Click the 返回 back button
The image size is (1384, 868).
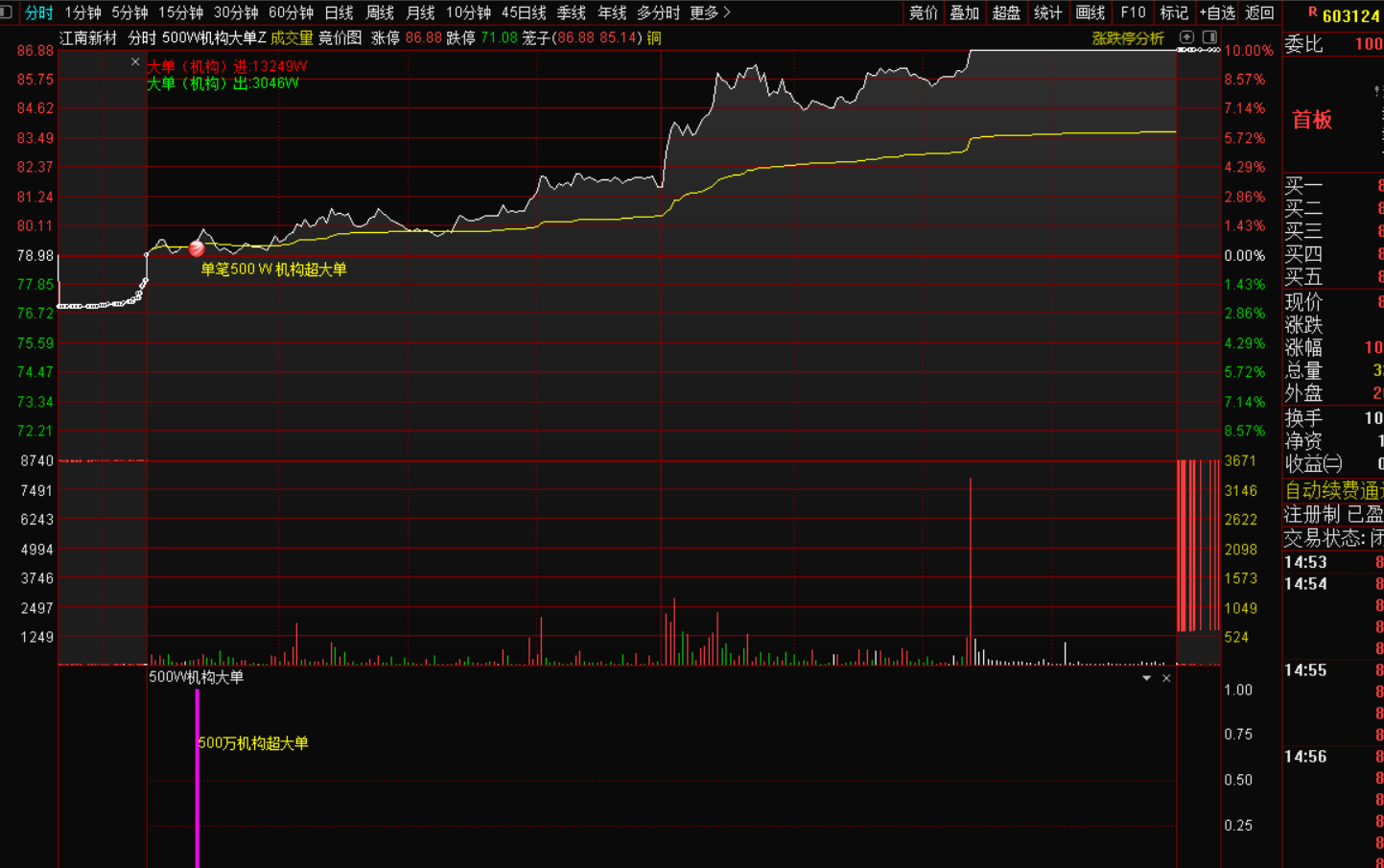(1259, 12)
